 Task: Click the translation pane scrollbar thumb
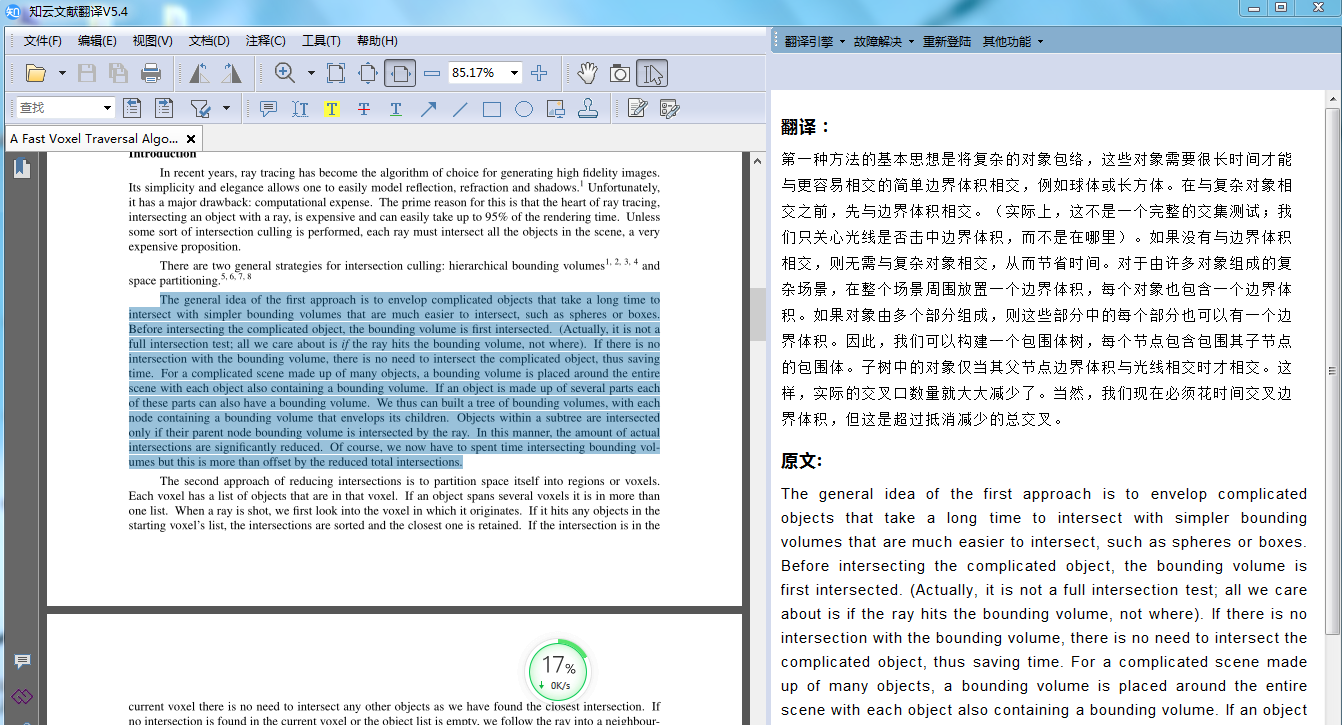(x=1332, y=370)
